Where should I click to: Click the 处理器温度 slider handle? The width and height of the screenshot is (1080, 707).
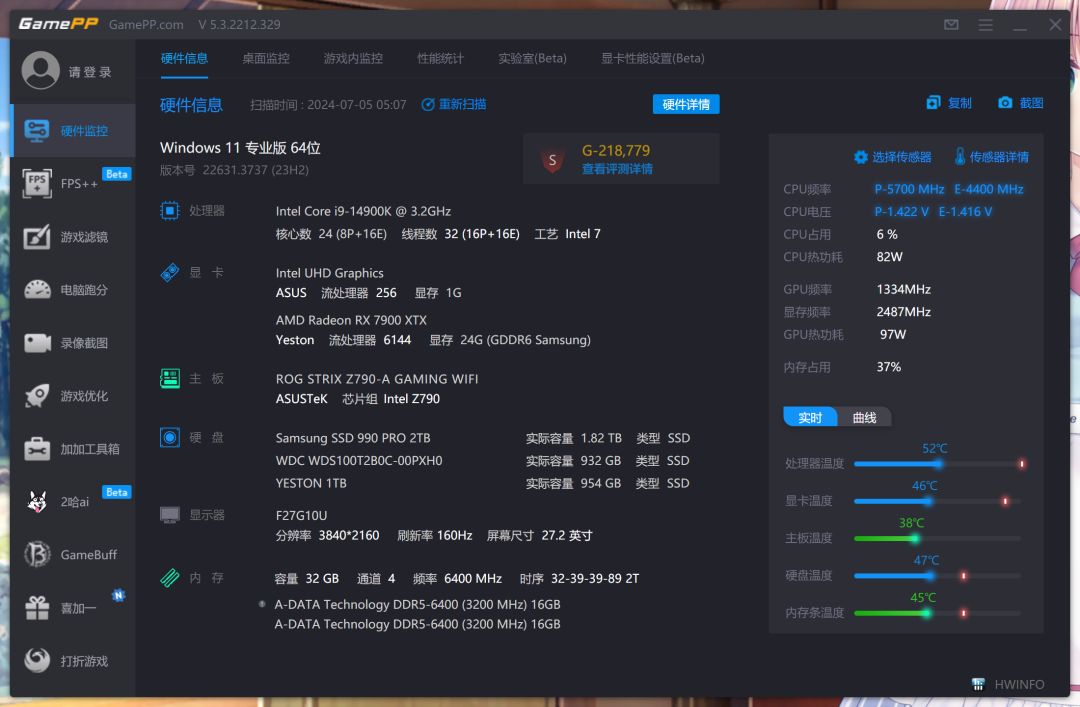(x=937, y=464)
